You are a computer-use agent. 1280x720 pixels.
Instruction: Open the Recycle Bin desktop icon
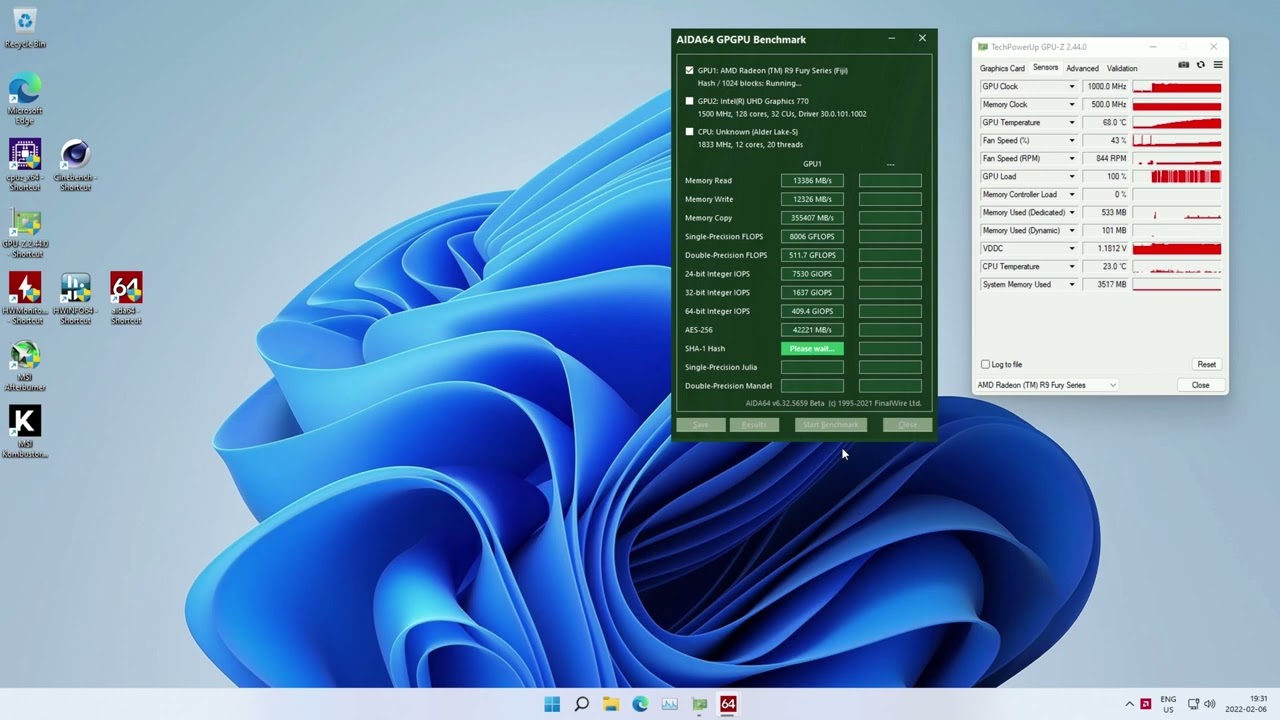coord(25,28)
